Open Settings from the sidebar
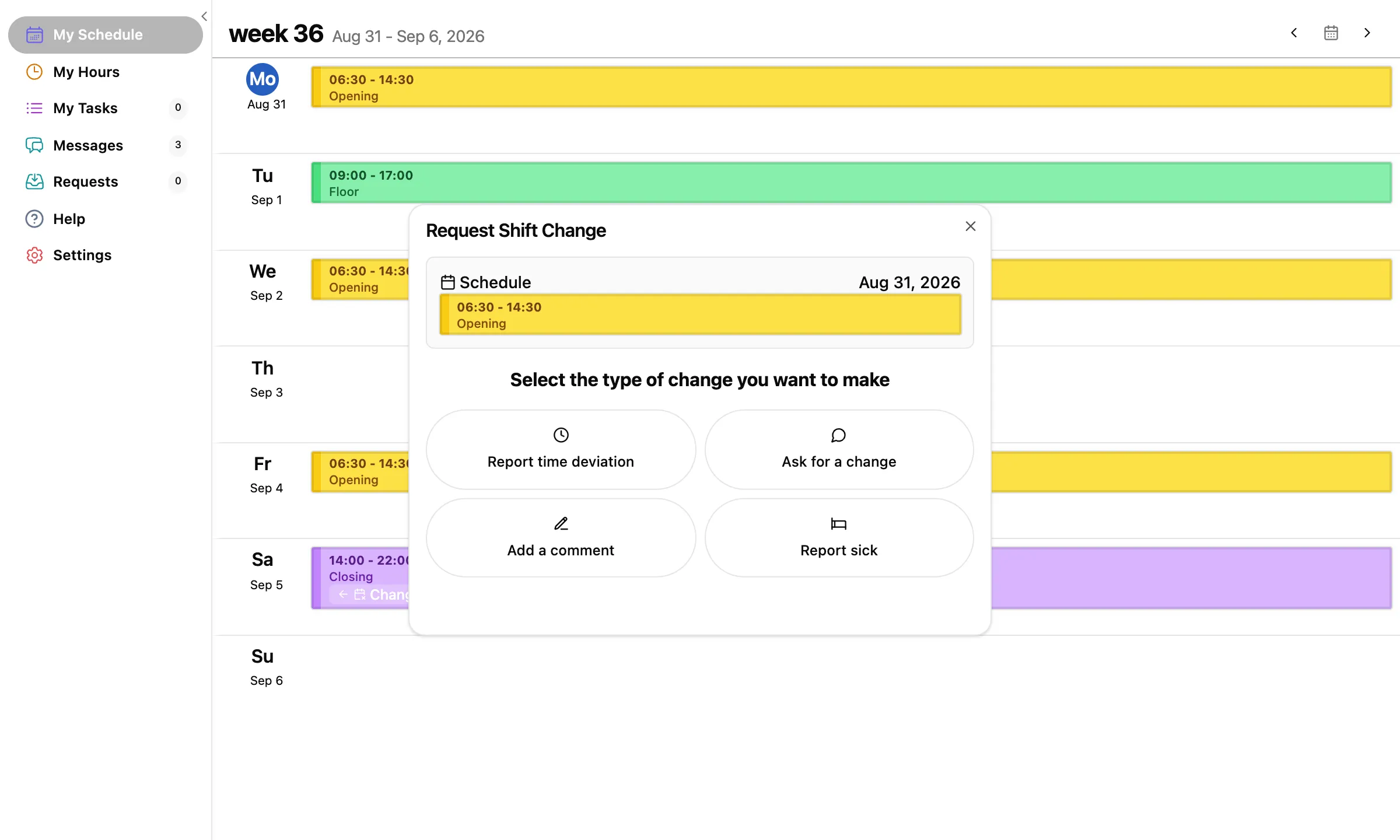This screenshot has width=1400, height=840. pos(106,255)
